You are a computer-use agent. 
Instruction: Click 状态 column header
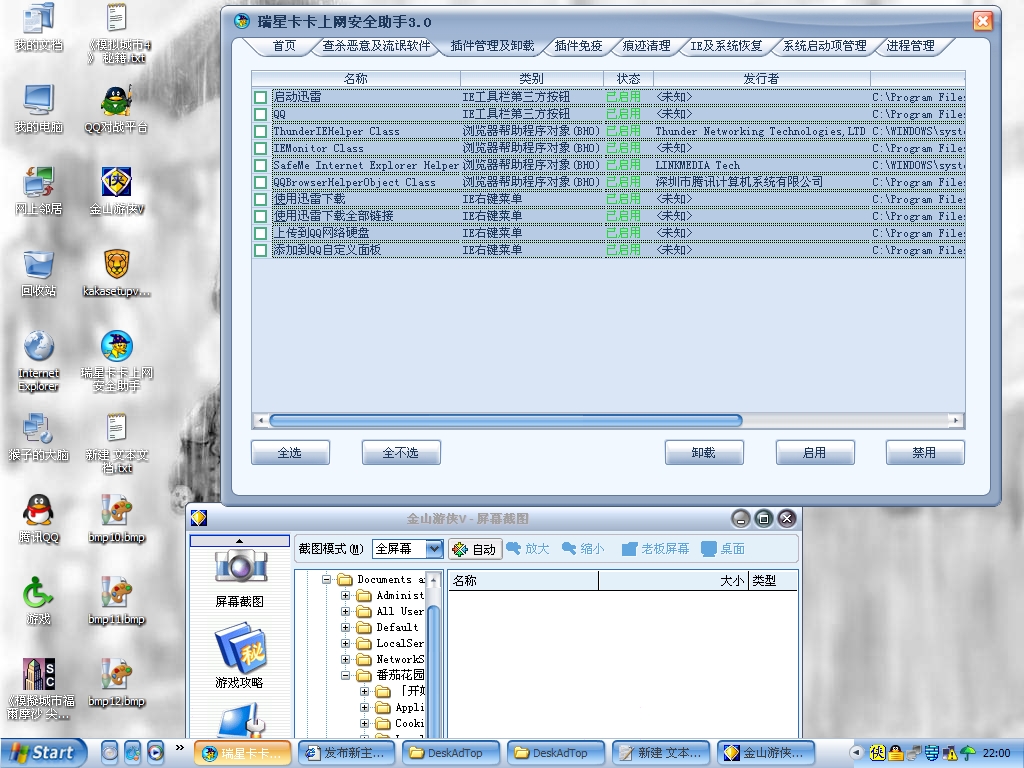click(x=628, y=78)
